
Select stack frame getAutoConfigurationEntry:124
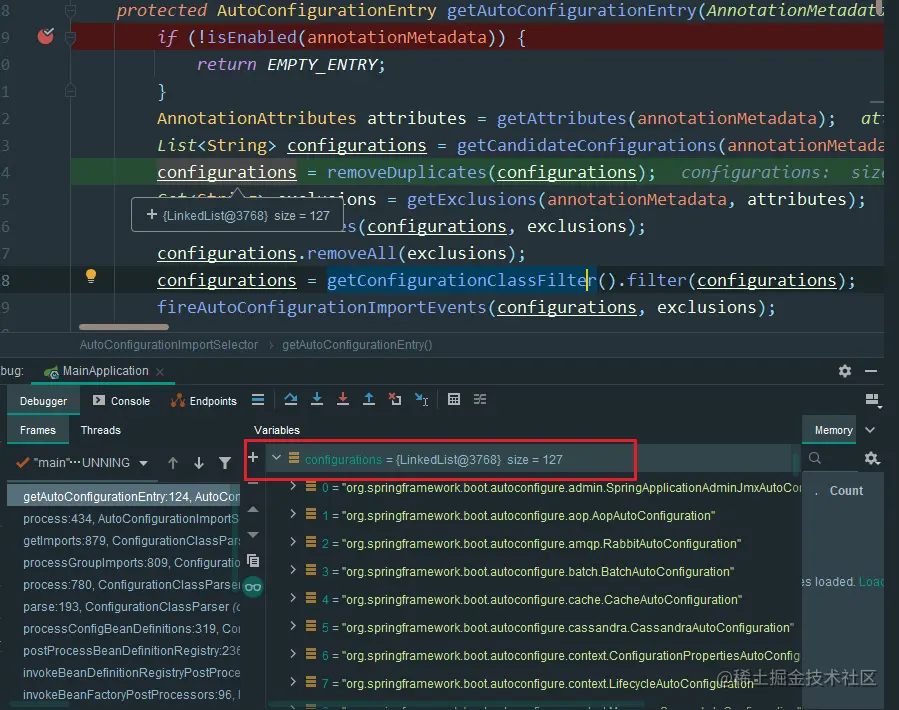124,497
